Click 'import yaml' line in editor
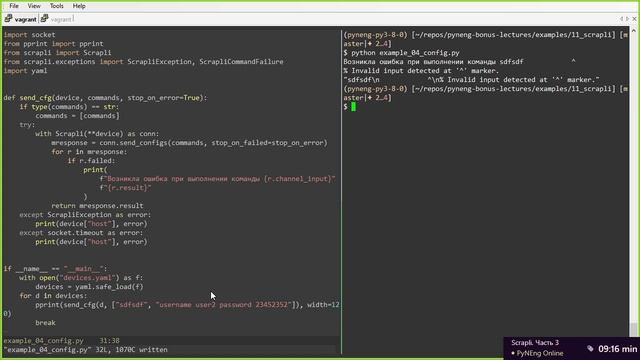 pyautogui.click(x=25, y=71)
